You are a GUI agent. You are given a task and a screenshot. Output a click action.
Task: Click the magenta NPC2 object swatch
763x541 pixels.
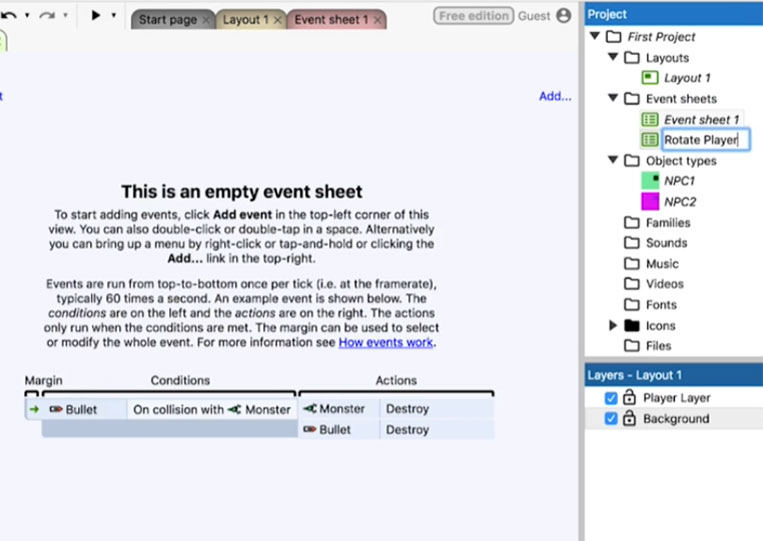(x=650, y=201)
